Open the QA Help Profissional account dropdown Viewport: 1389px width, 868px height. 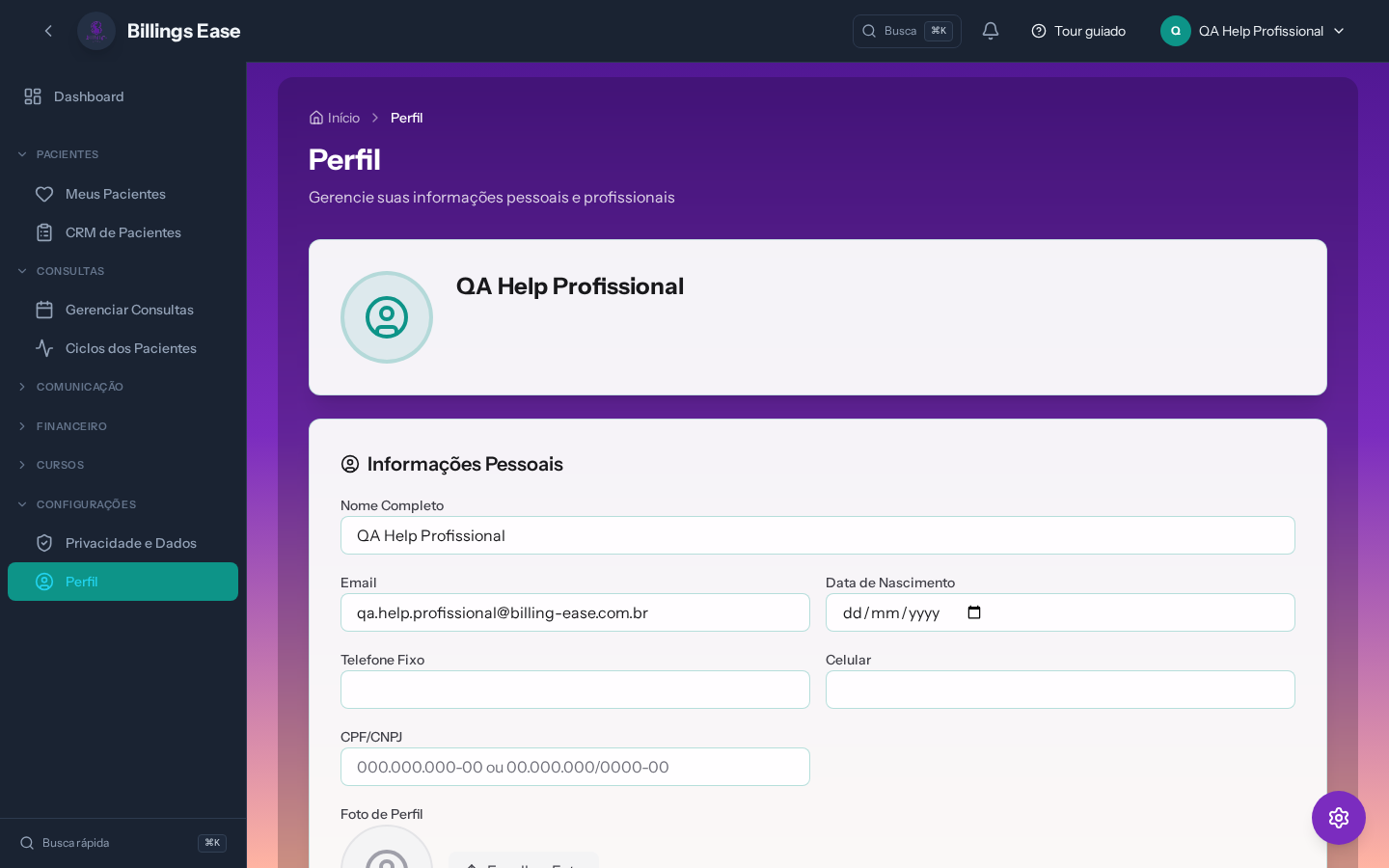[1338, 31]
